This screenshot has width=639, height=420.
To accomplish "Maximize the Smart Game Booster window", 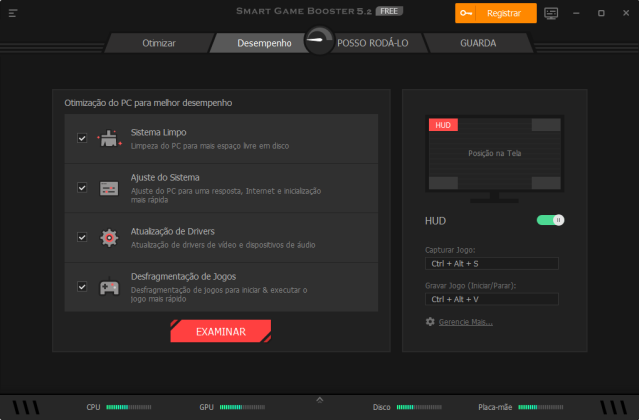I will pyautogui.click(x=601, y=13).
